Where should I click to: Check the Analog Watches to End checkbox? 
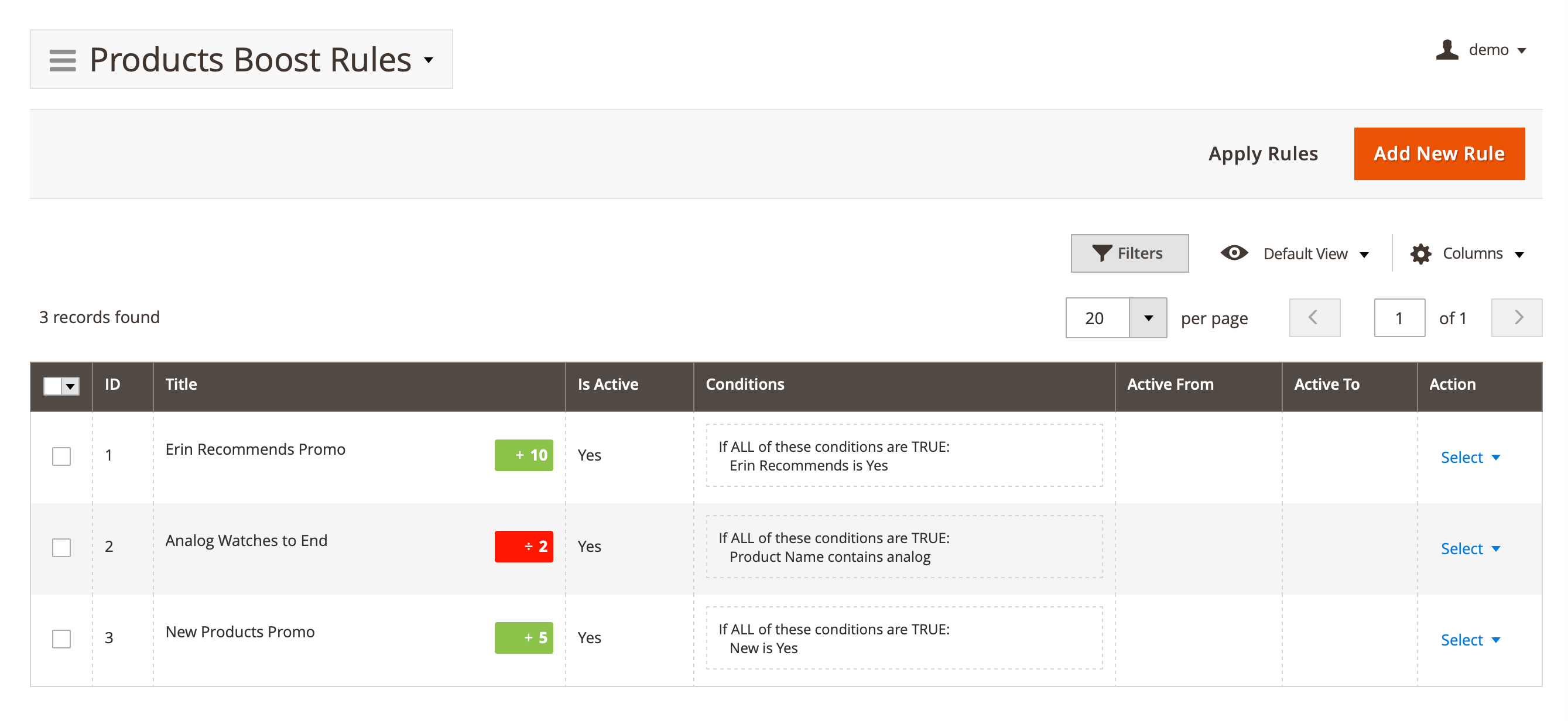61,547
